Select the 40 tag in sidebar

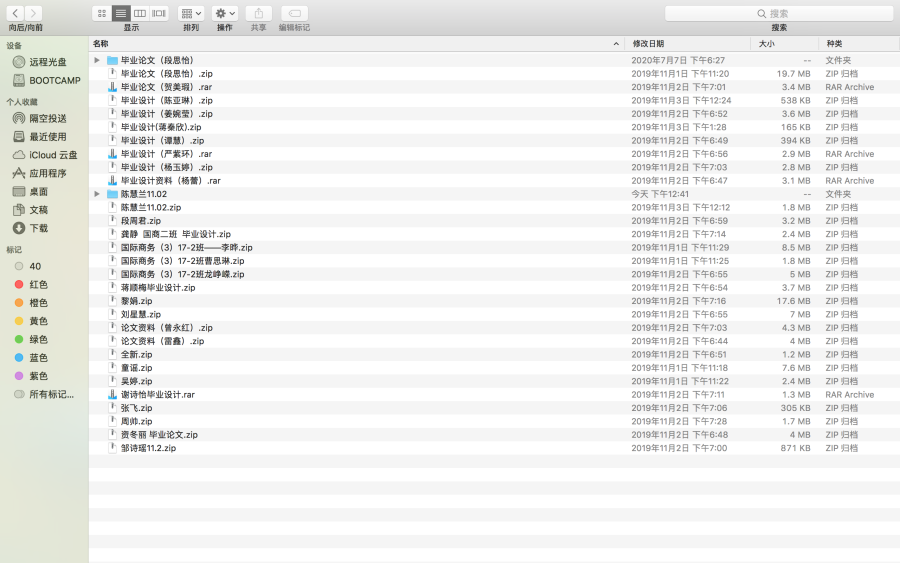28,266
